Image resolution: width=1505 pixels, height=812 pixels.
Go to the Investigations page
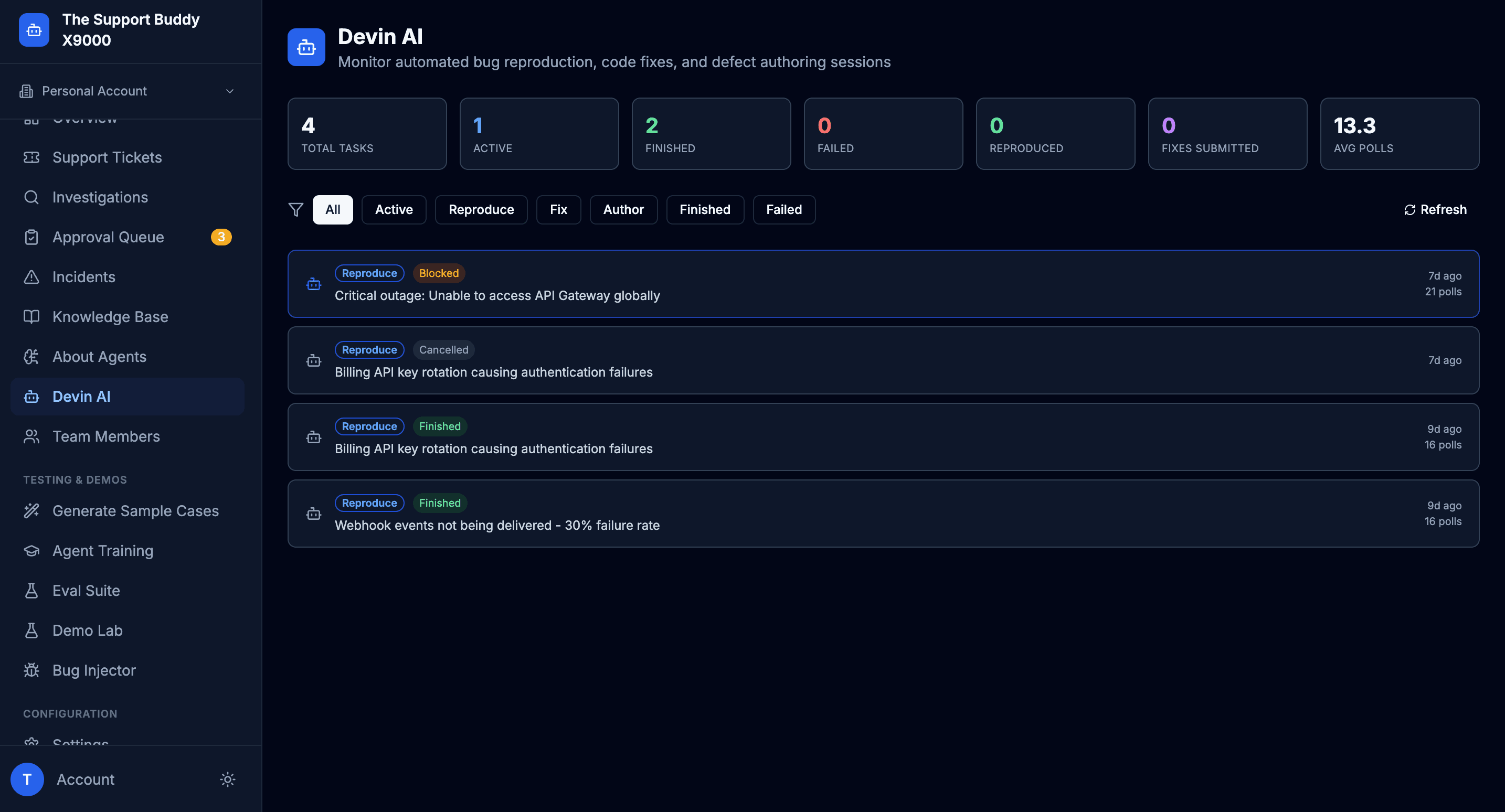128,197
